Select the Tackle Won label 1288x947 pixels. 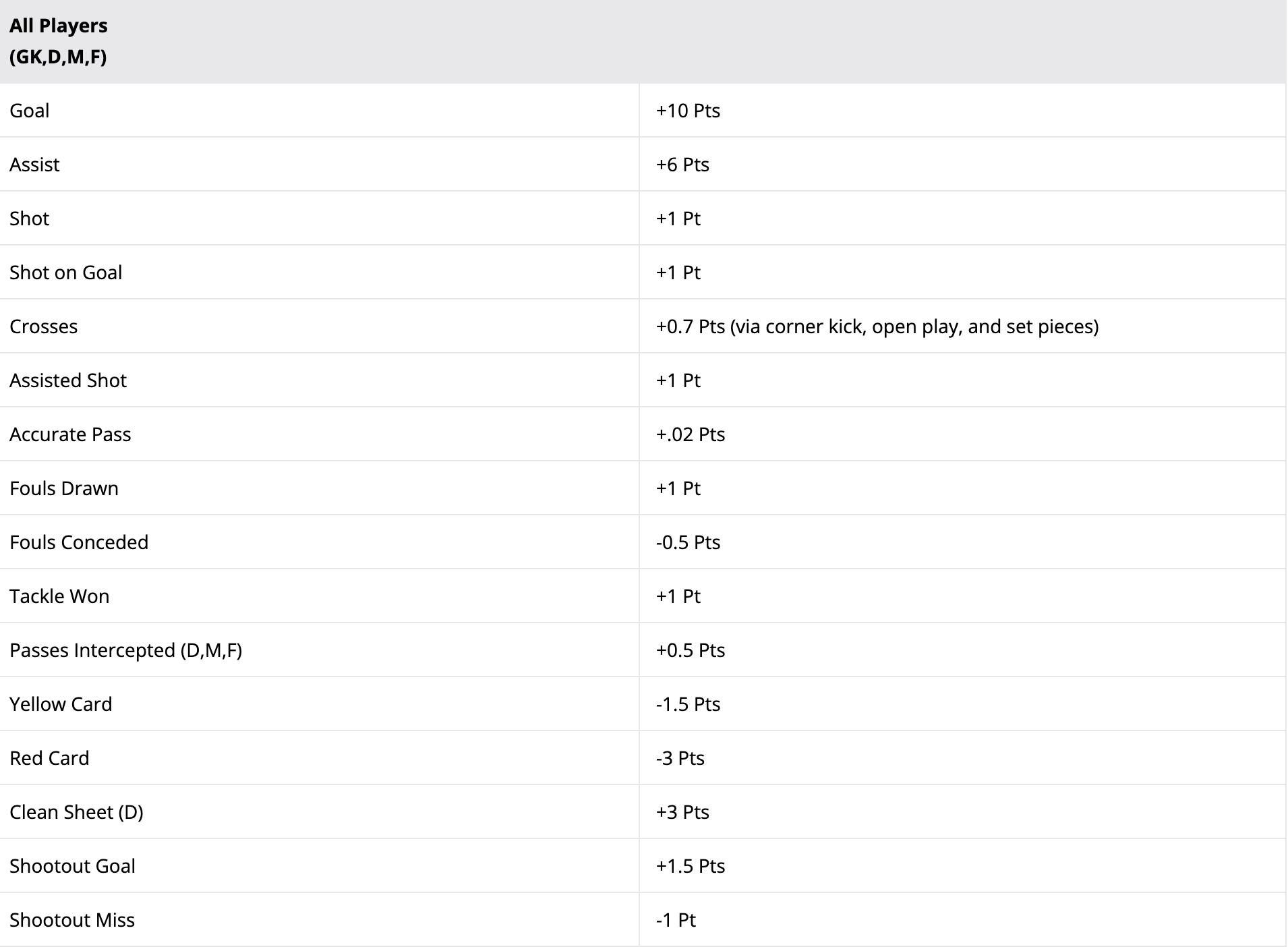coord(59,596)
